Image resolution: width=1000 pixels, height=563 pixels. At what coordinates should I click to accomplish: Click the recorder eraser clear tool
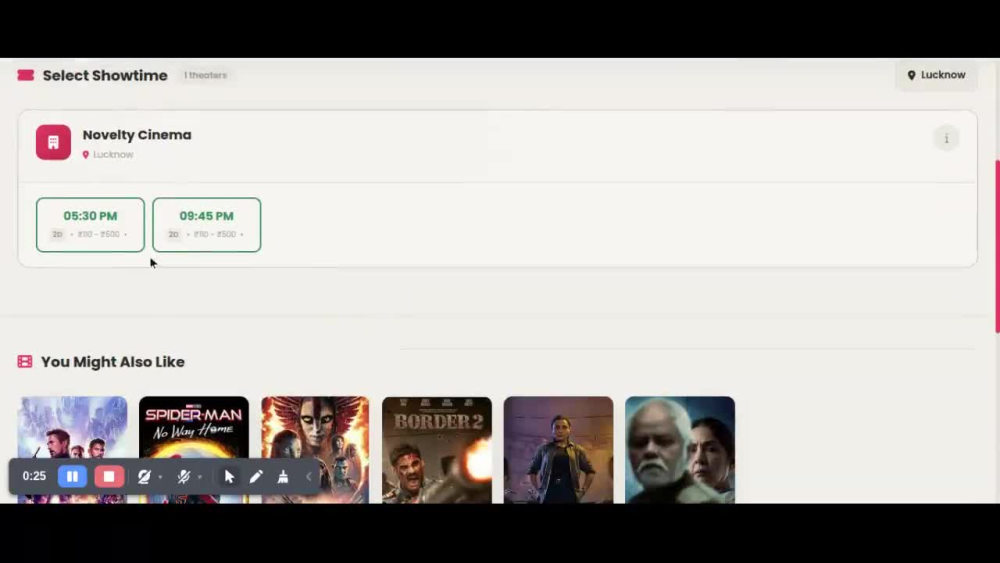coord(283,476)
